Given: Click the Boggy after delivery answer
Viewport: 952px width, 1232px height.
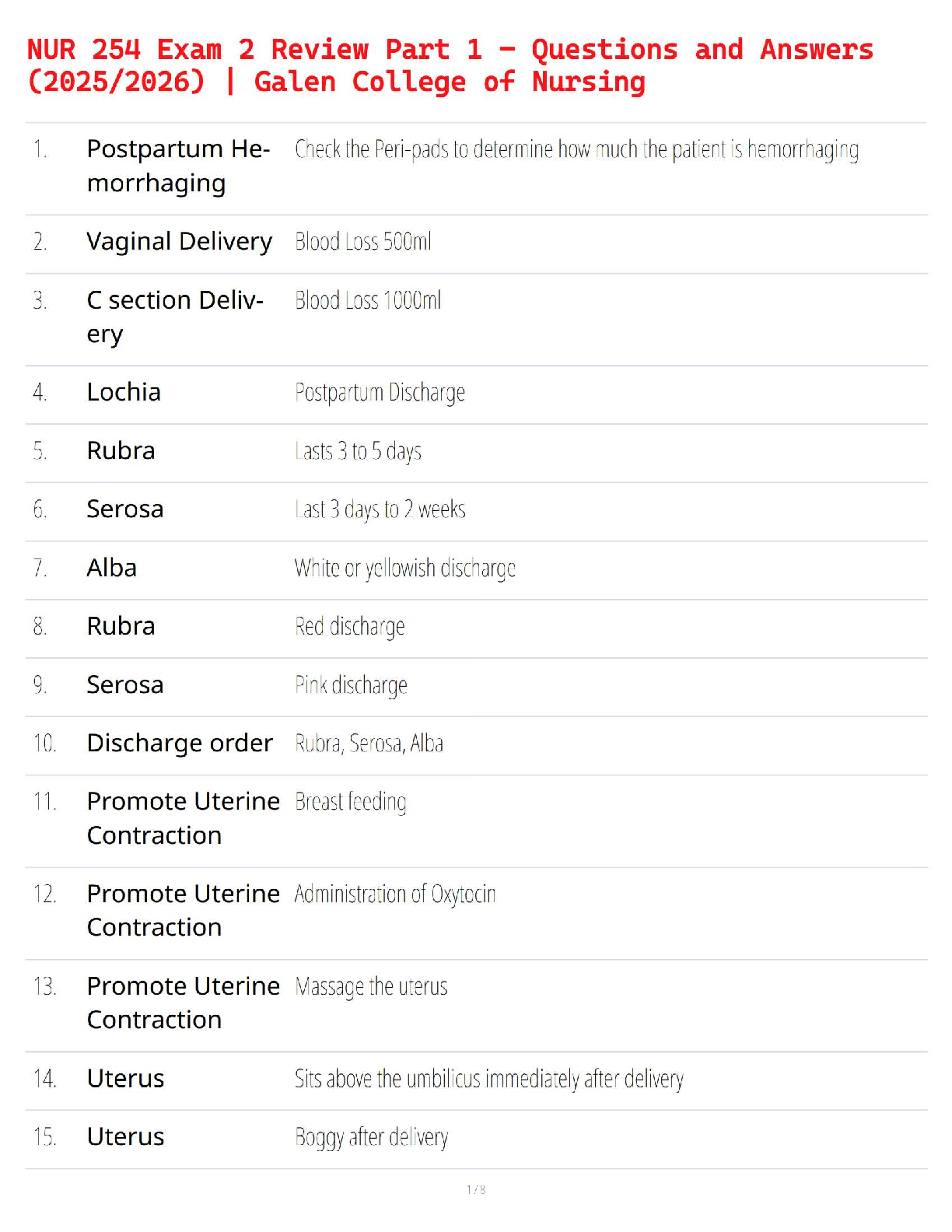Looking at the screenshot, I should pyautogui.click(x=371, y=1137).
